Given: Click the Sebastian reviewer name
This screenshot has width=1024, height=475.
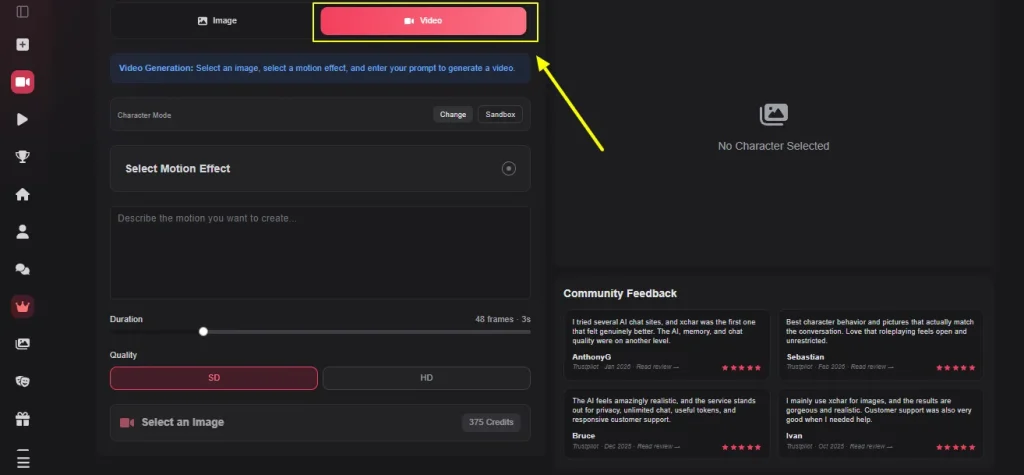Looking at the screenshot, I should pyautogui.click(x=805, y=357).
